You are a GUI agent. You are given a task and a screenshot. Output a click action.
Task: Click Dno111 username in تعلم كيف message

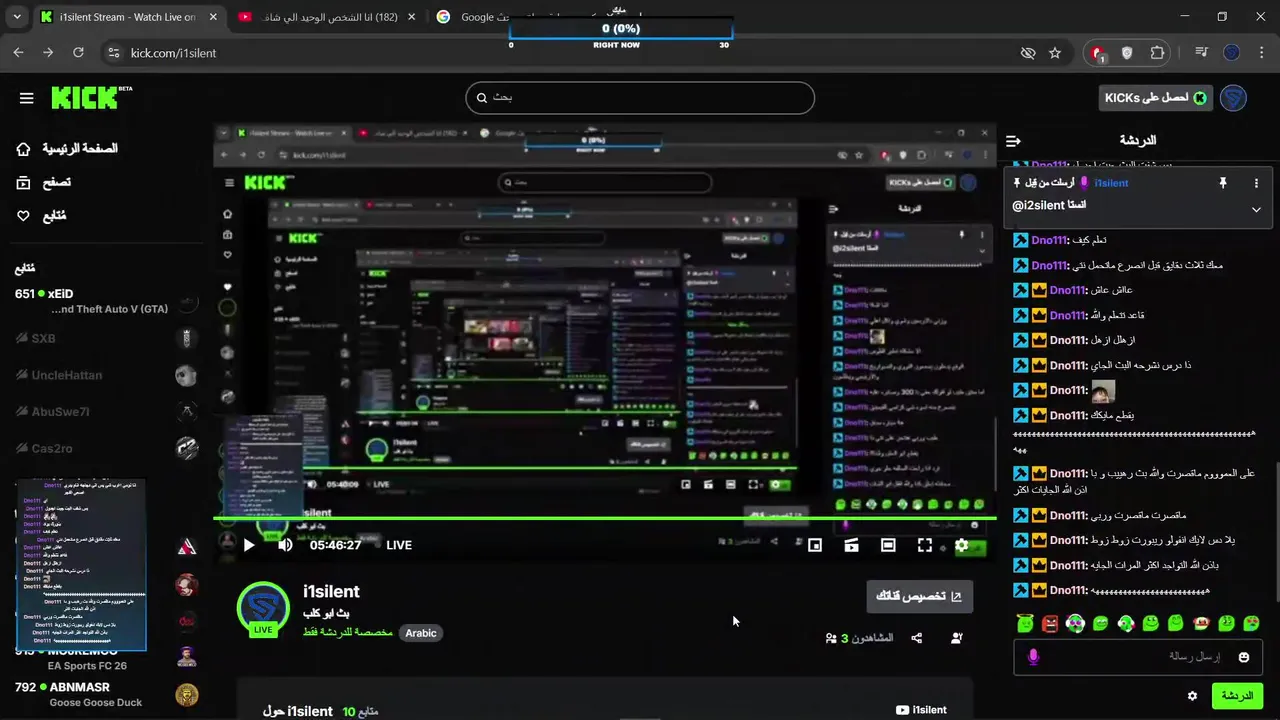coord(1050,240)
